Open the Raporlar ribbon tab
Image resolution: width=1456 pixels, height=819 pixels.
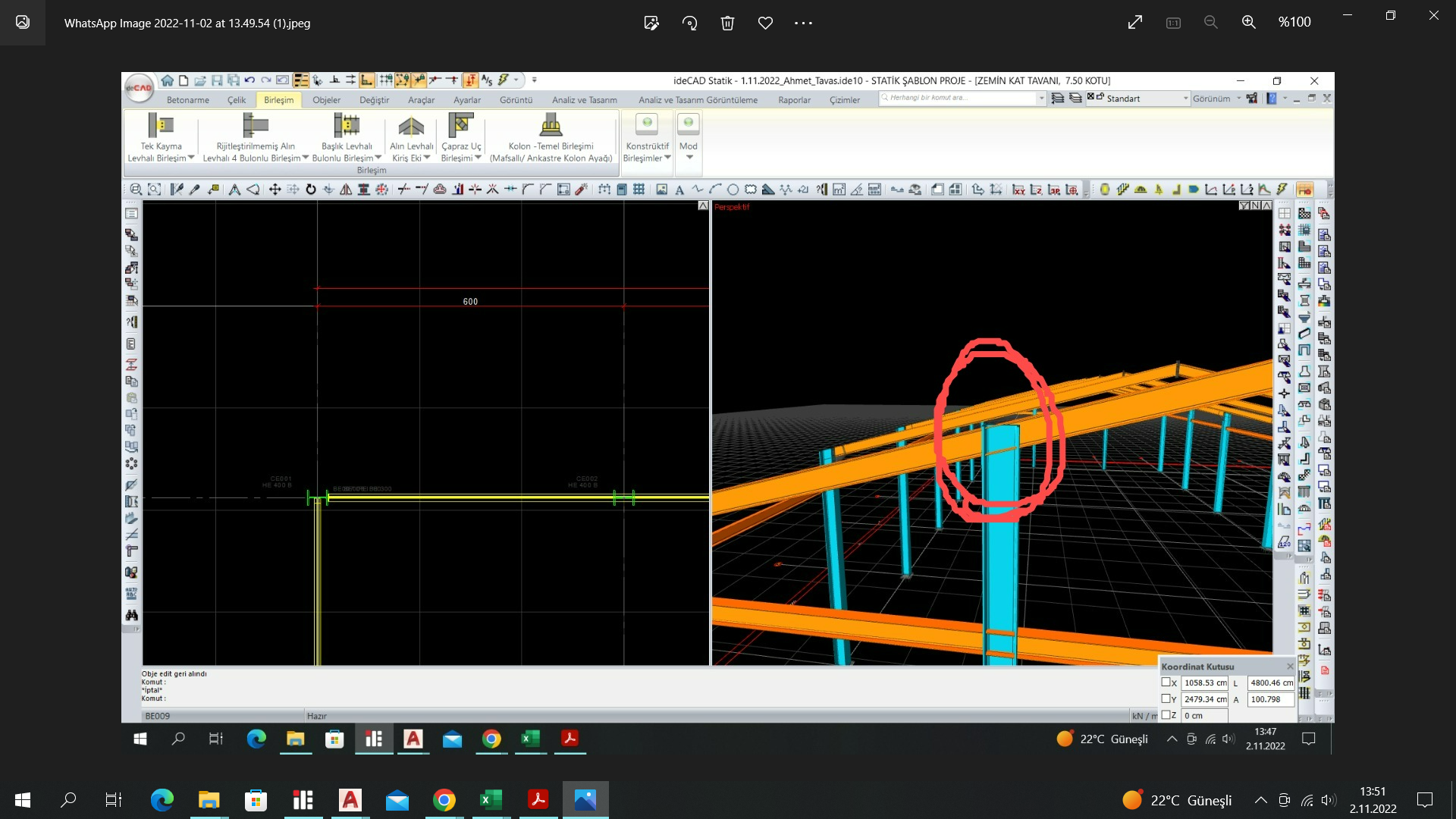click(x=794, y=100)
